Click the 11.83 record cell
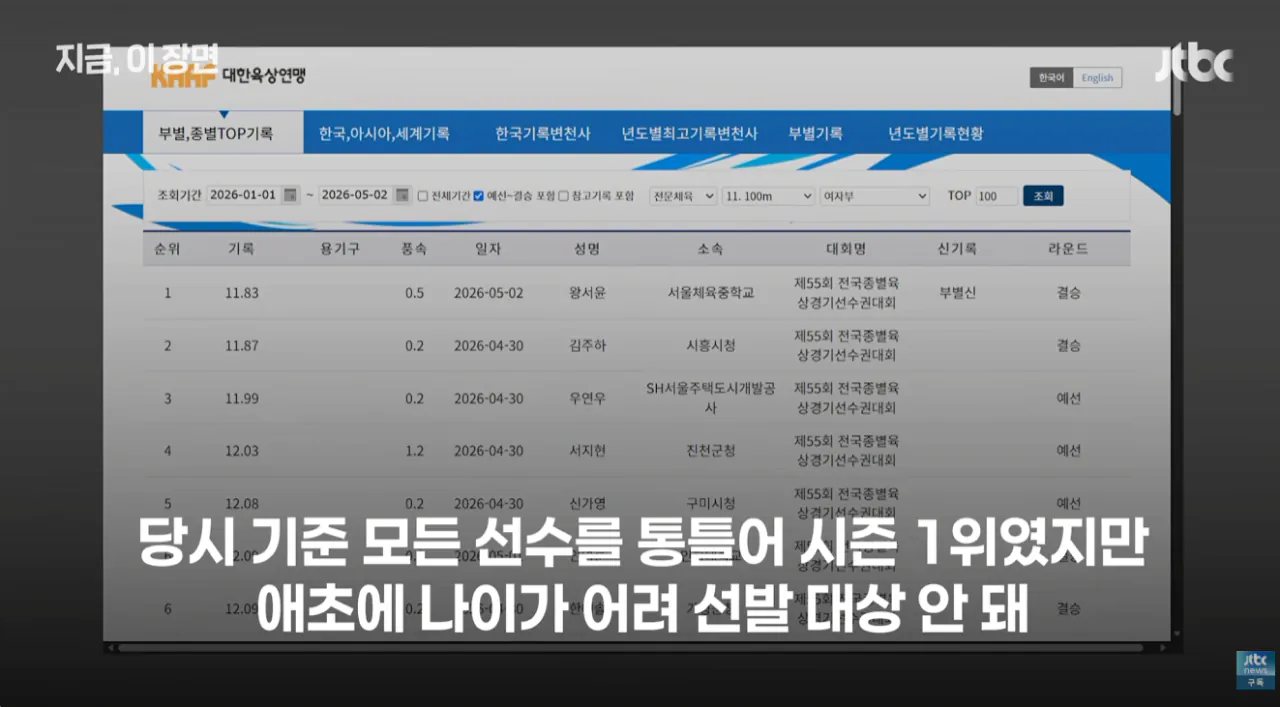 [241, 293]
